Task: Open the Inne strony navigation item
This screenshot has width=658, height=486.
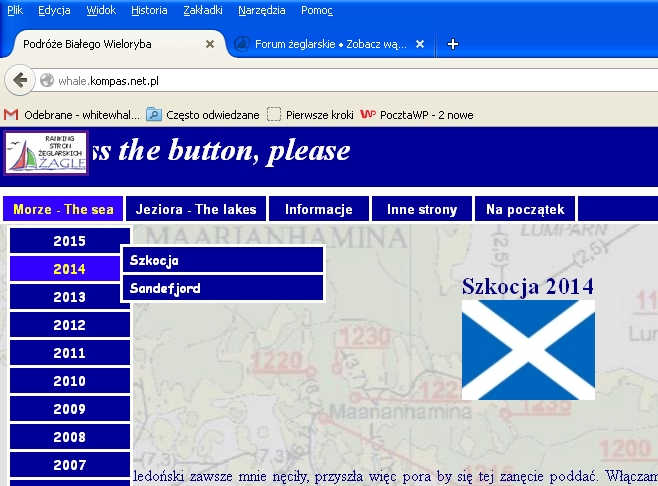Action: point(422,209)
